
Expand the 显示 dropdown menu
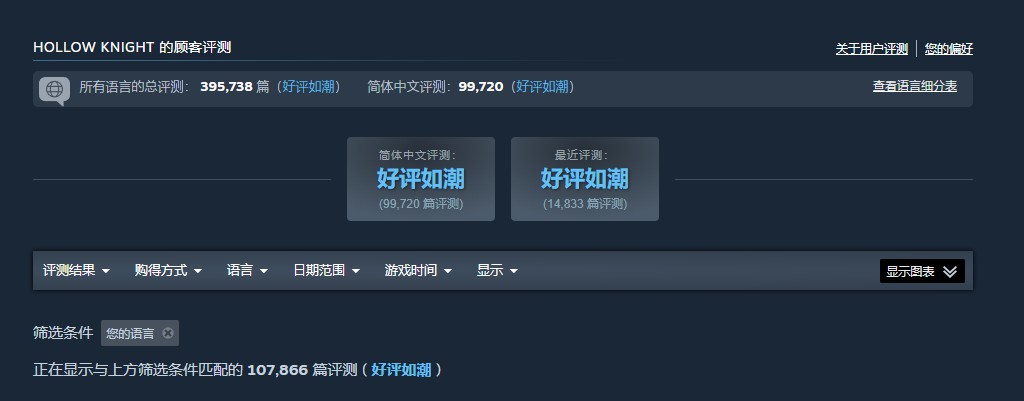pos(498,270)
